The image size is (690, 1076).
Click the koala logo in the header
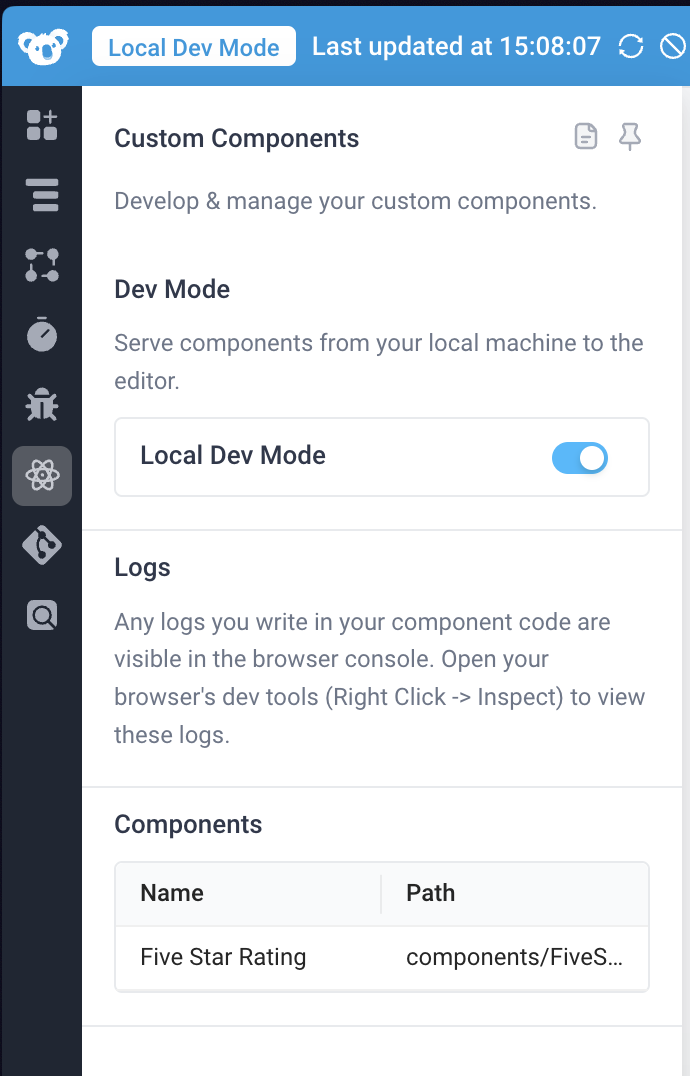point(42,44)
